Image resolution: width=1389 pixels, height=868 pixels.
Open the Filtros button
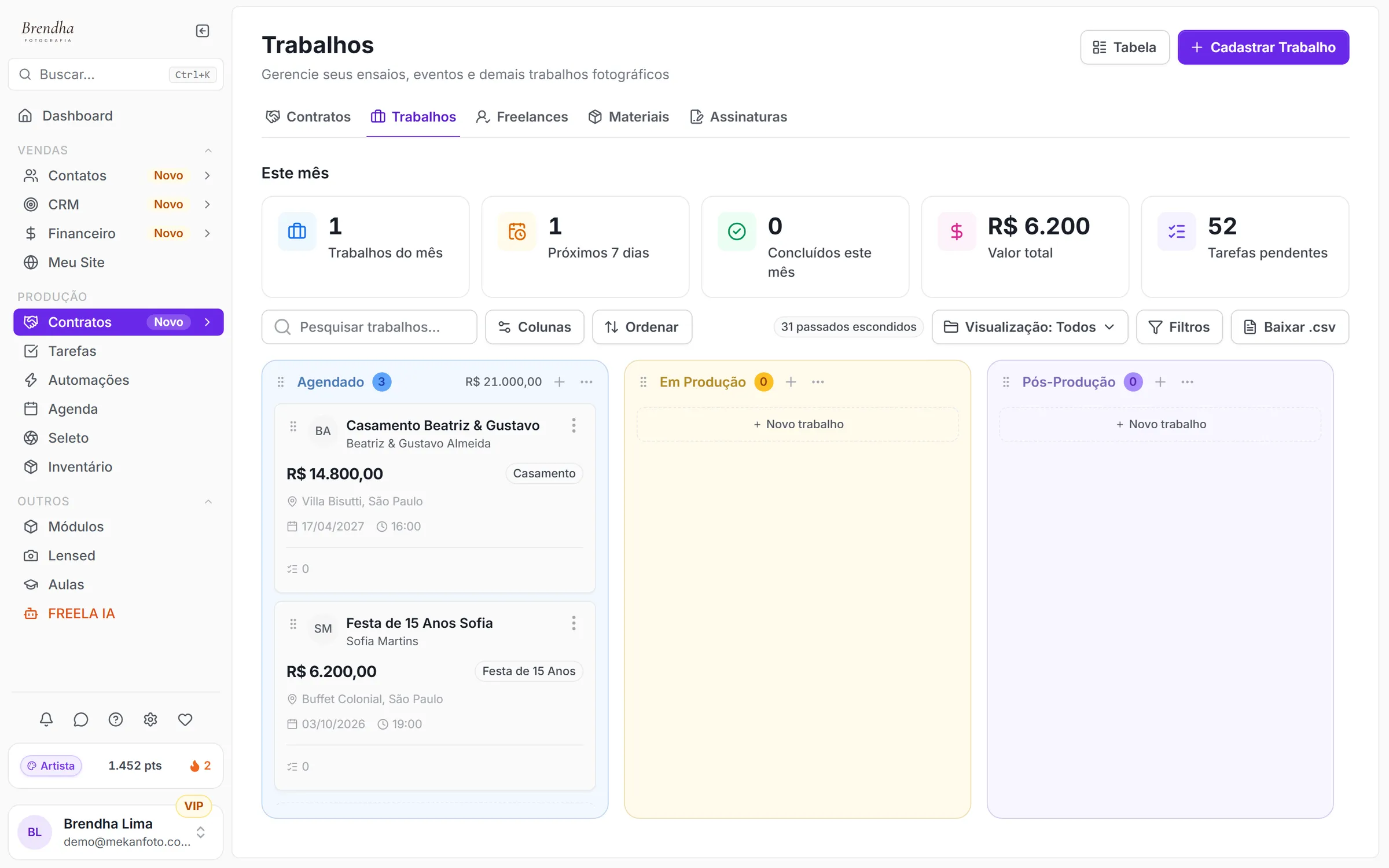(1179, 327)
